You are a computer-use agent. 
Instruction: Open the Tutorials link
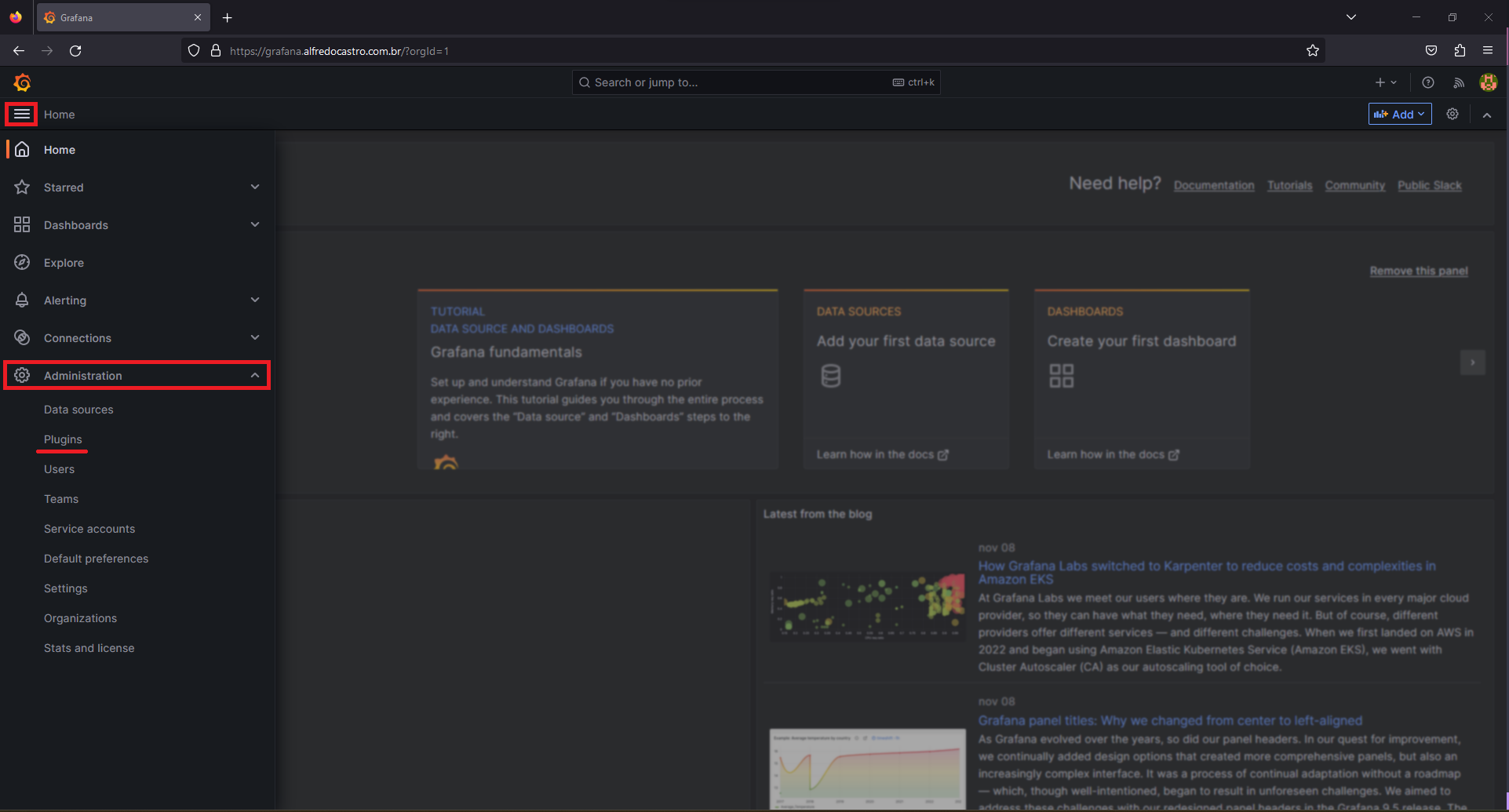(1289, 185)
